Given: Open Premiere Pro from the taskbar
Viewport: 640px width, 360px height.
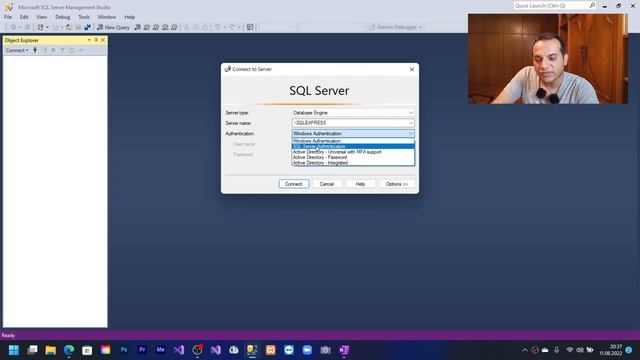Looking at the screenshot, I should pyautogui.click(x=142, y=350).
